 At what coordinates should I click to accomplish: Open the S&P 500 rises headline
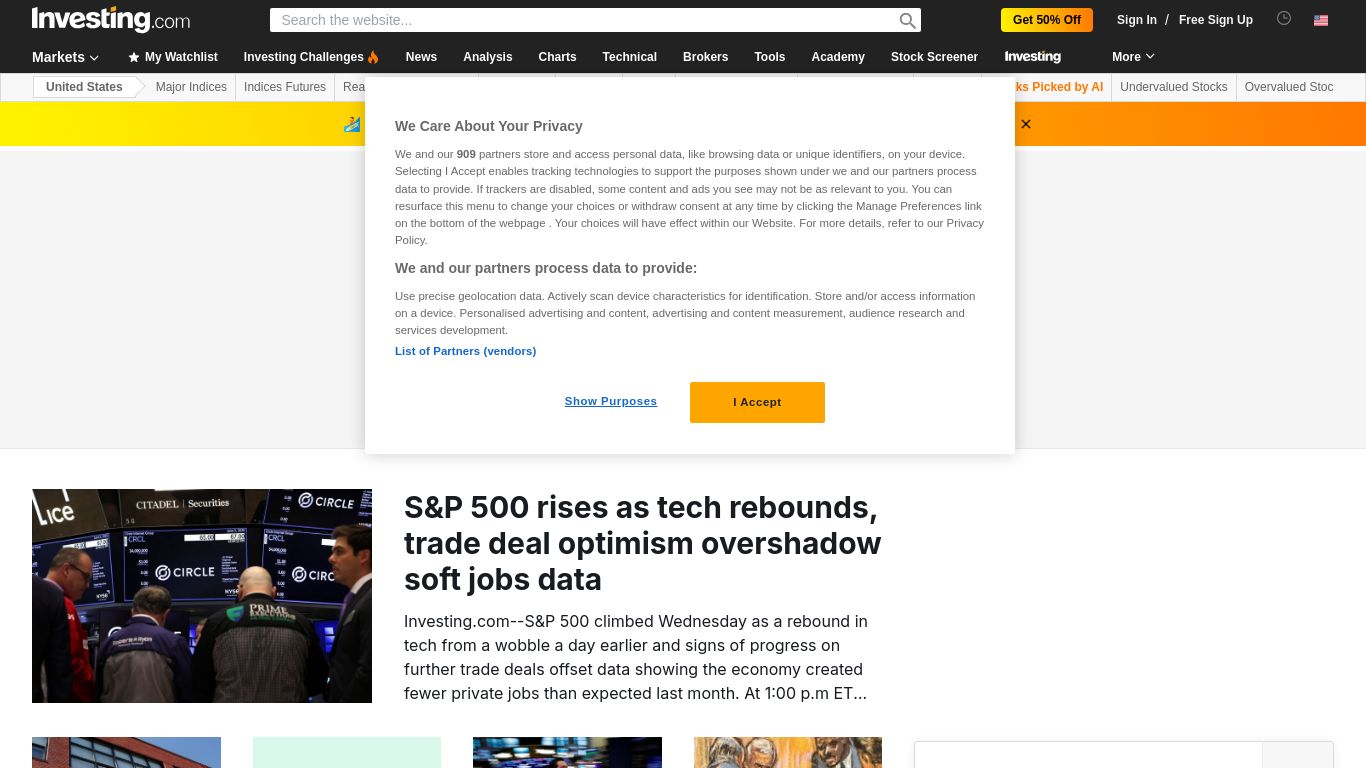pyautogui.click(x=642, y=543)
